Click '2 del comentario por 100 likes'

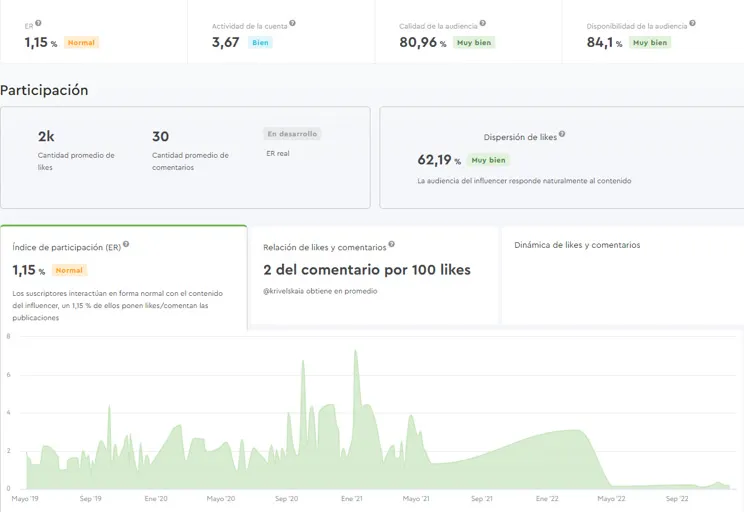point(367,270)
